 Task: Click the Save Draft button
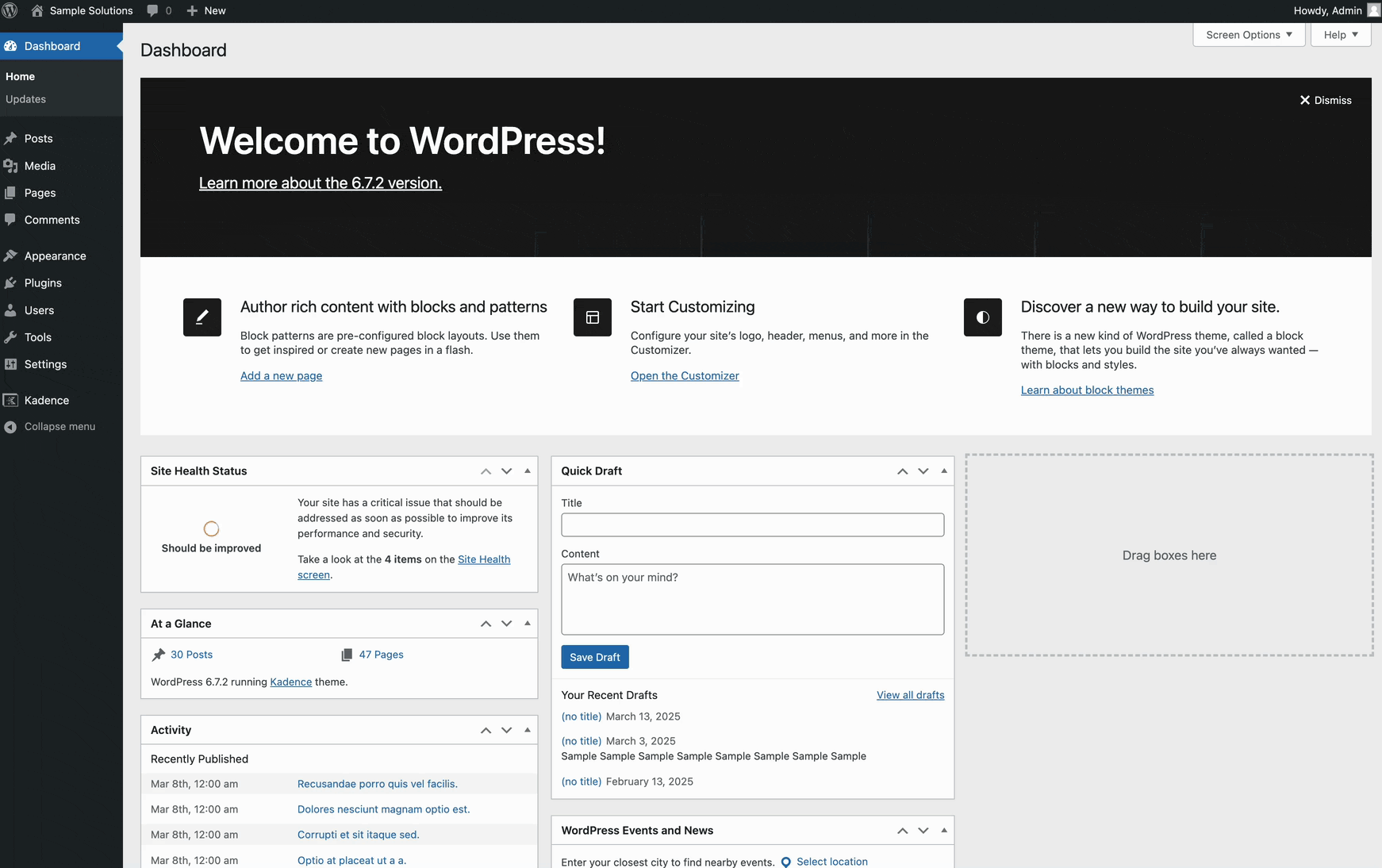(x=594, y=656)
